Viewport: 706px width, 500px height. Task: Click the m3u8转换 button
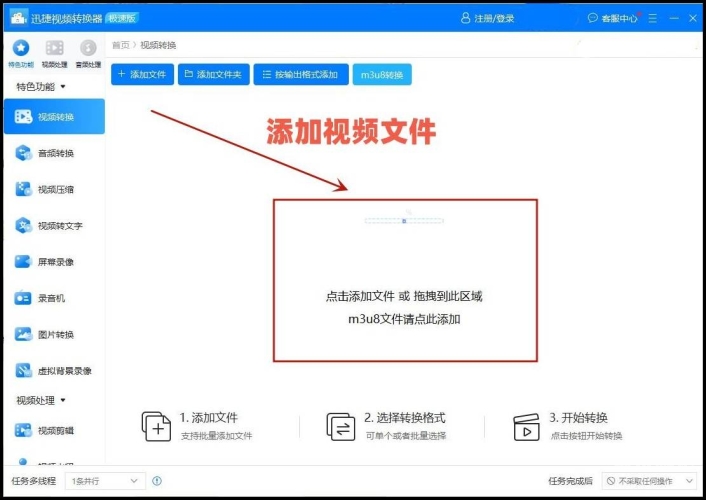click(382, 74)
